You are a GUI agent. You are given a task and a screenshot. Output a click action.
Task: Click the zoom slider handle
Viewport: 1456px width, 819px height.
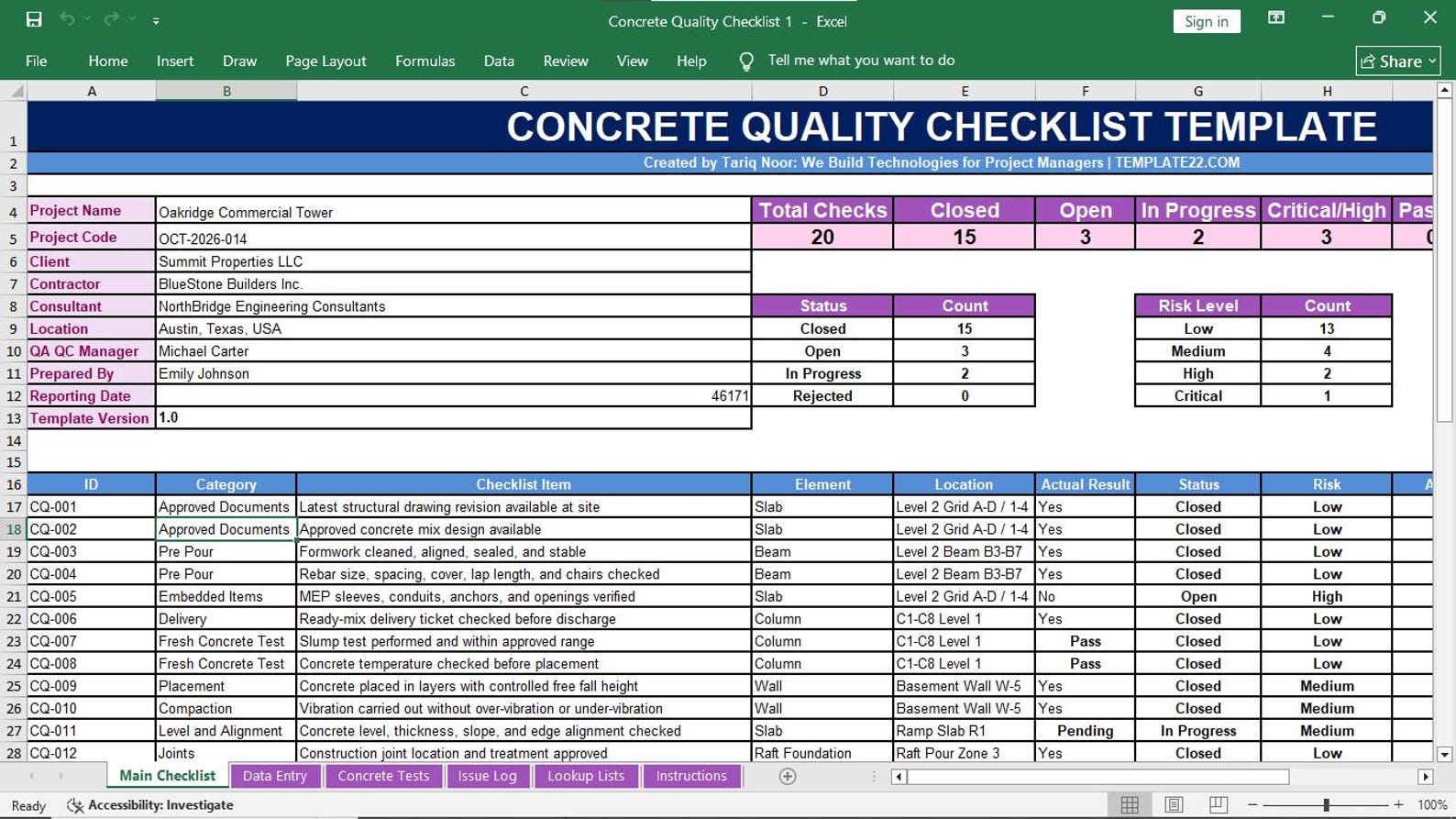tap(1326, 805)
